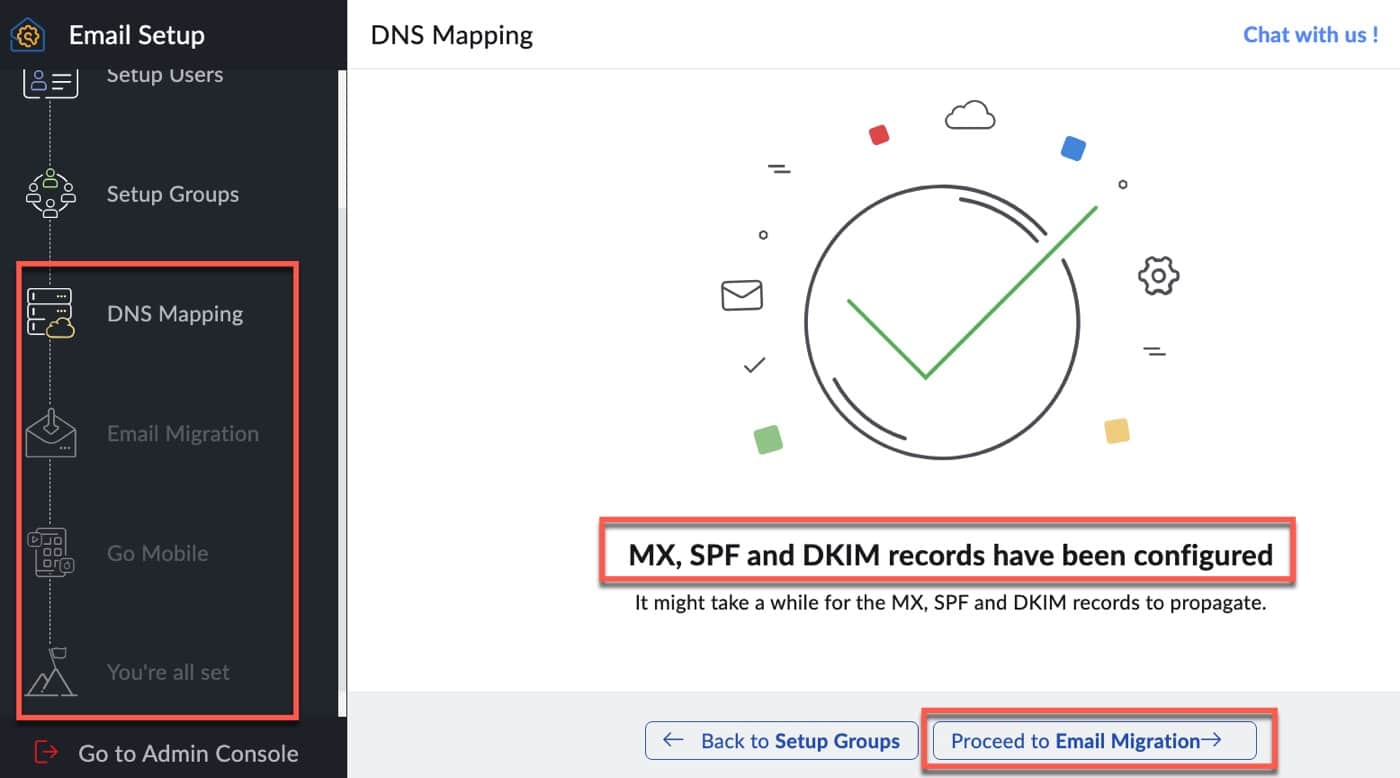Select the You're all set step
This screenshot has height=778, width=1400.
coord(168,672)
